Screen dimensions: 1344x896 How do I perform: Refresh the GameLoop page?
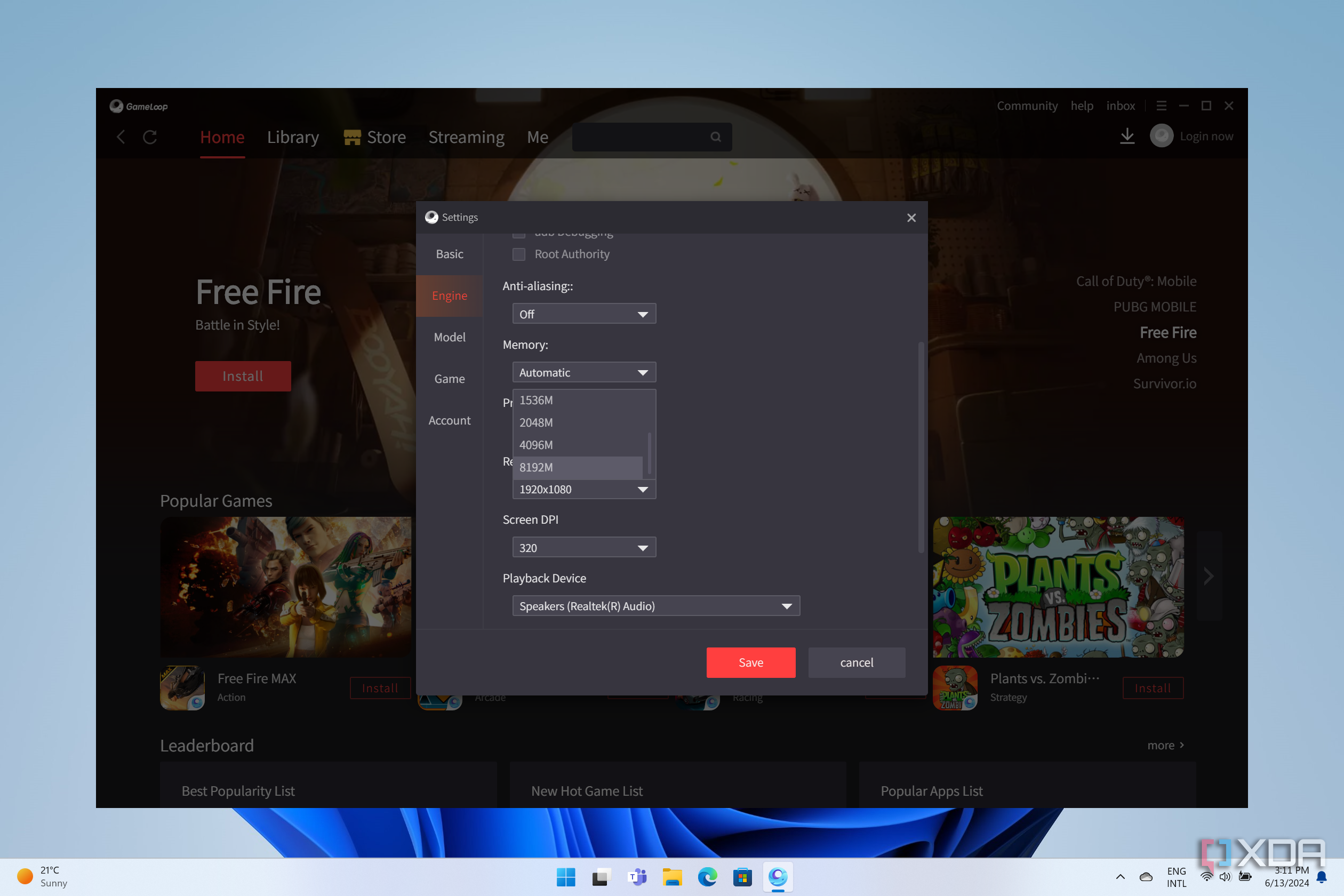pyautogui.click(x=150, y=137)
